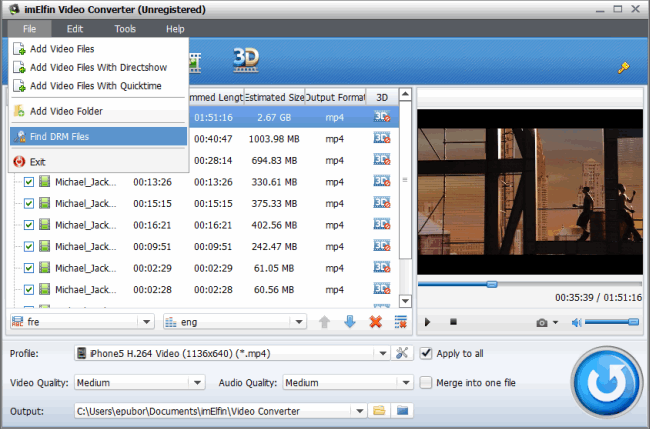
Task: Play the video preview
Action: [427, 322]
